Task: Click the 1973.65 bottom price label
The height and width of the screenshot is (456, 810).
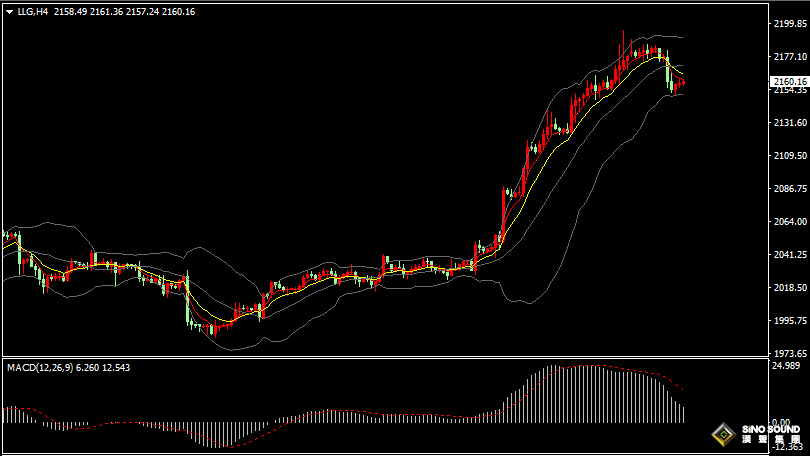Action: tap(789, 354)
